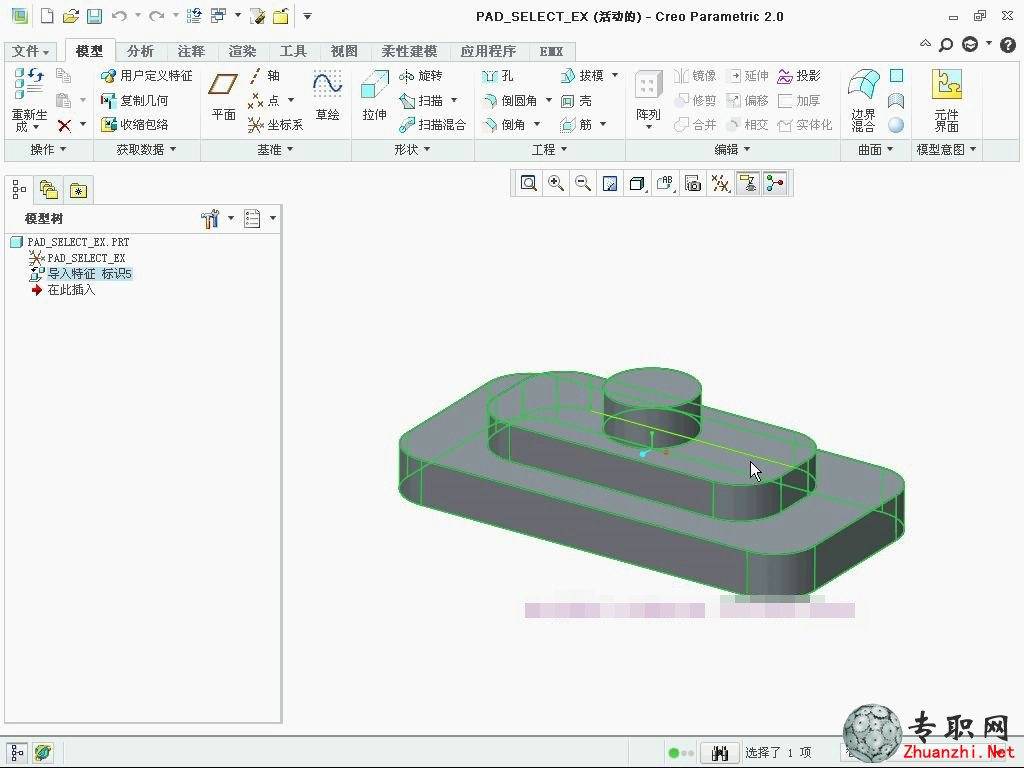Switch to the Annotate (注释) tab
Image resolution: width=1024 pixels, height=768 pixels.
tap(191, 51)
